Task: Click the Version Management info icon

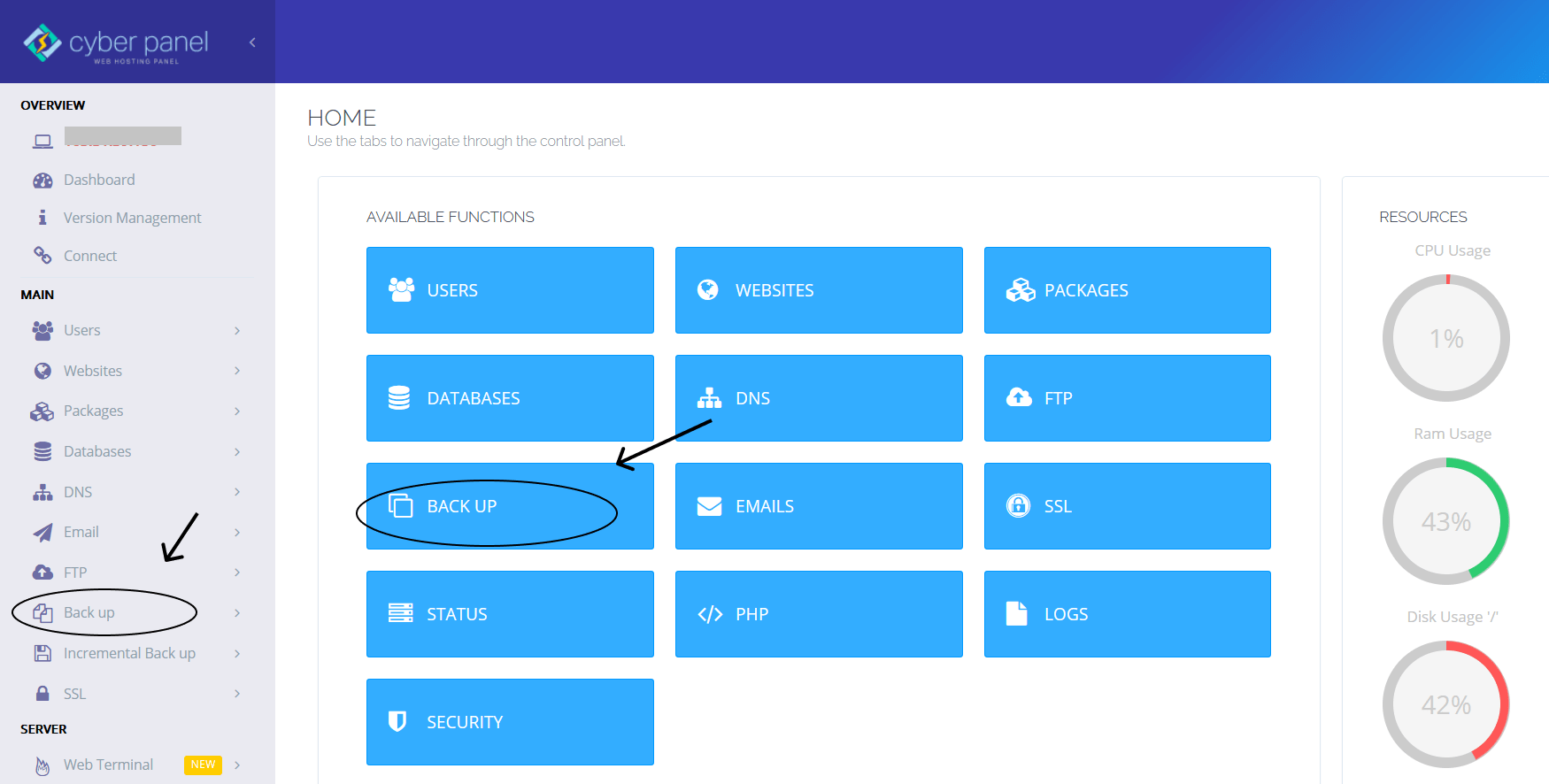Action: tap(42, 217)
